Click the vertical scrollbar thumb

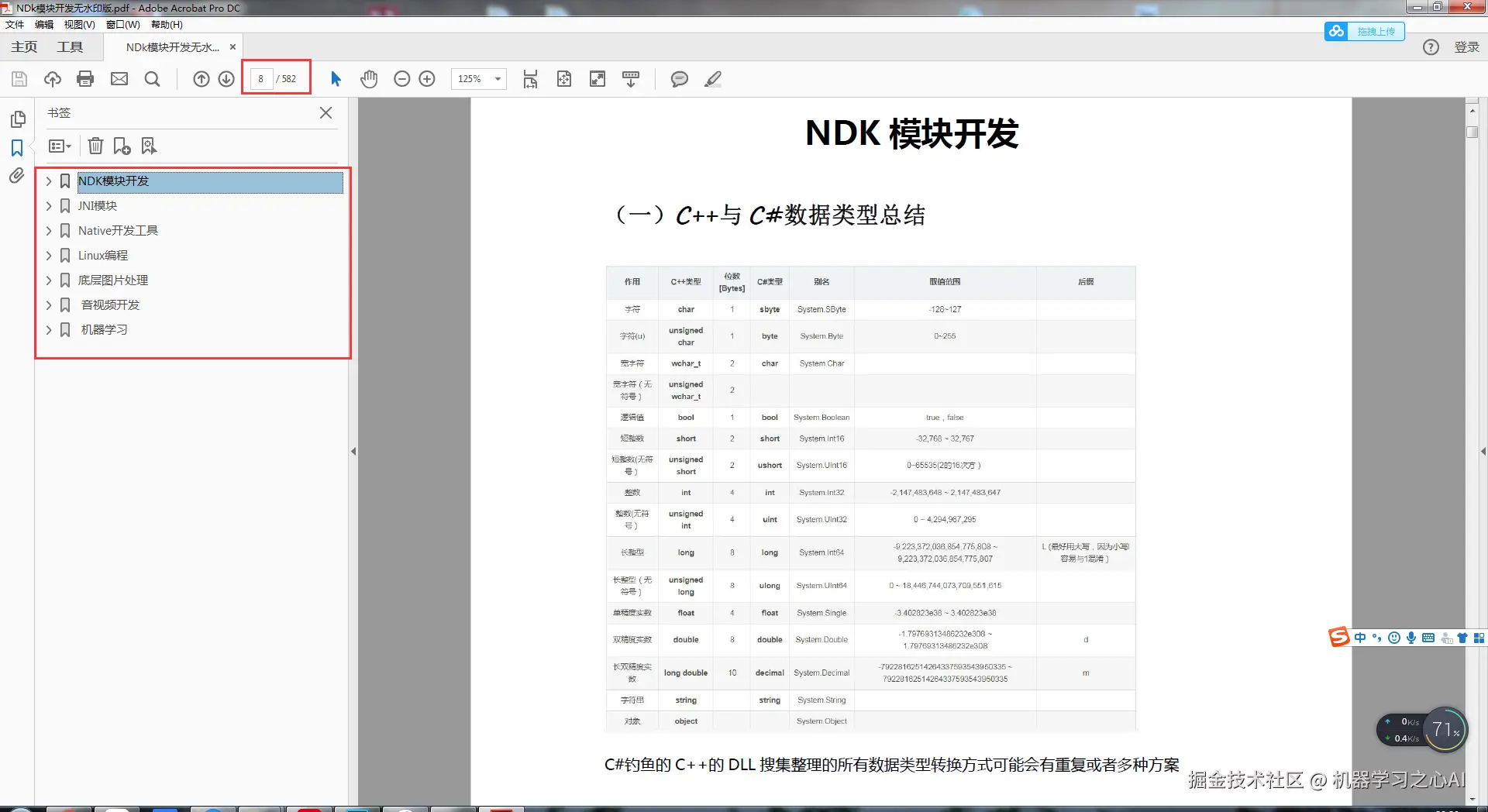click(1472, 131)
